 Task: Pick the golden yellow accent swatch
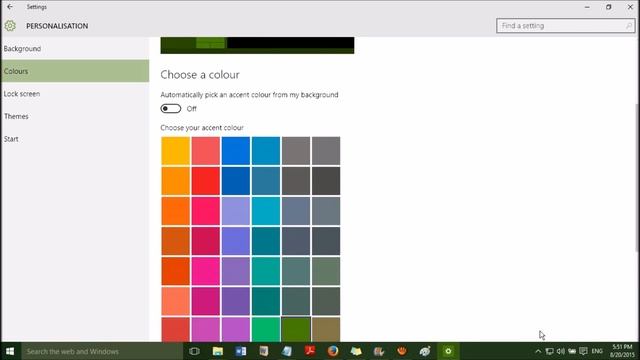point(176,151)
